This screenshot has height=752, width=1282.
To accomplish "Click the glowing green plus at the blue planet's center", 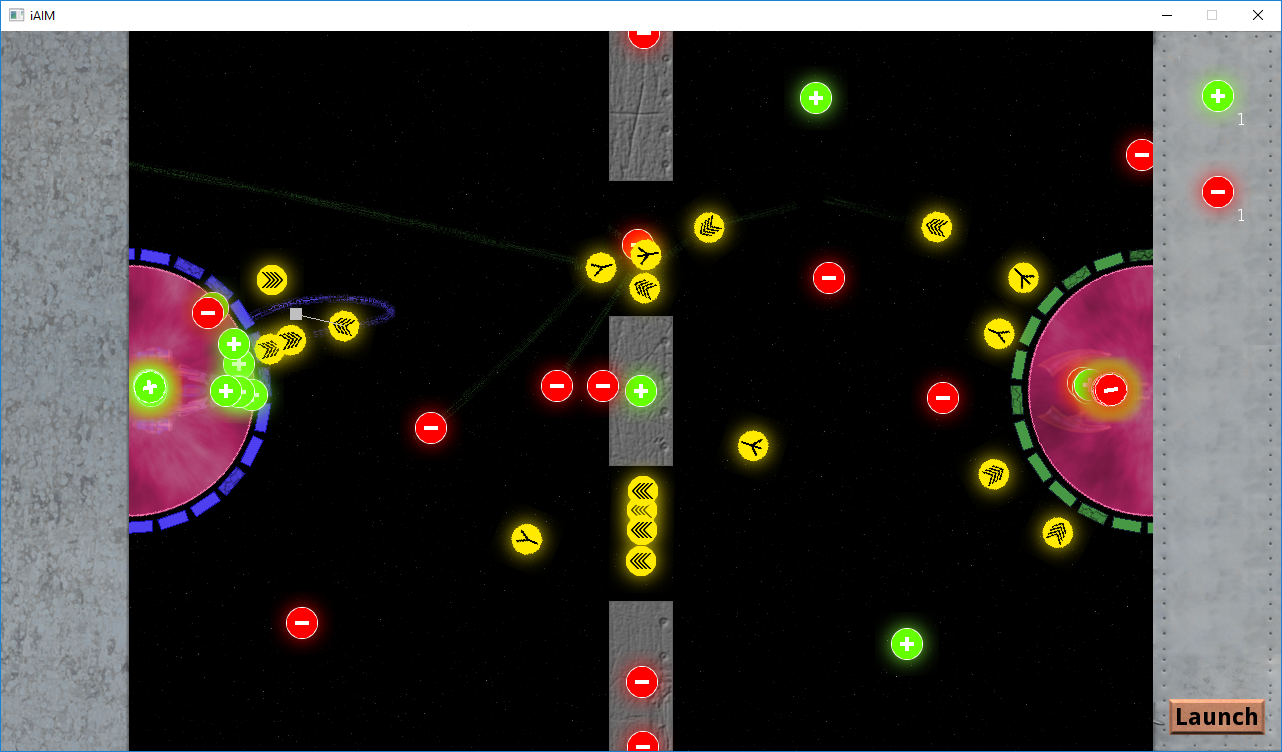I will (x=150, y=387).
